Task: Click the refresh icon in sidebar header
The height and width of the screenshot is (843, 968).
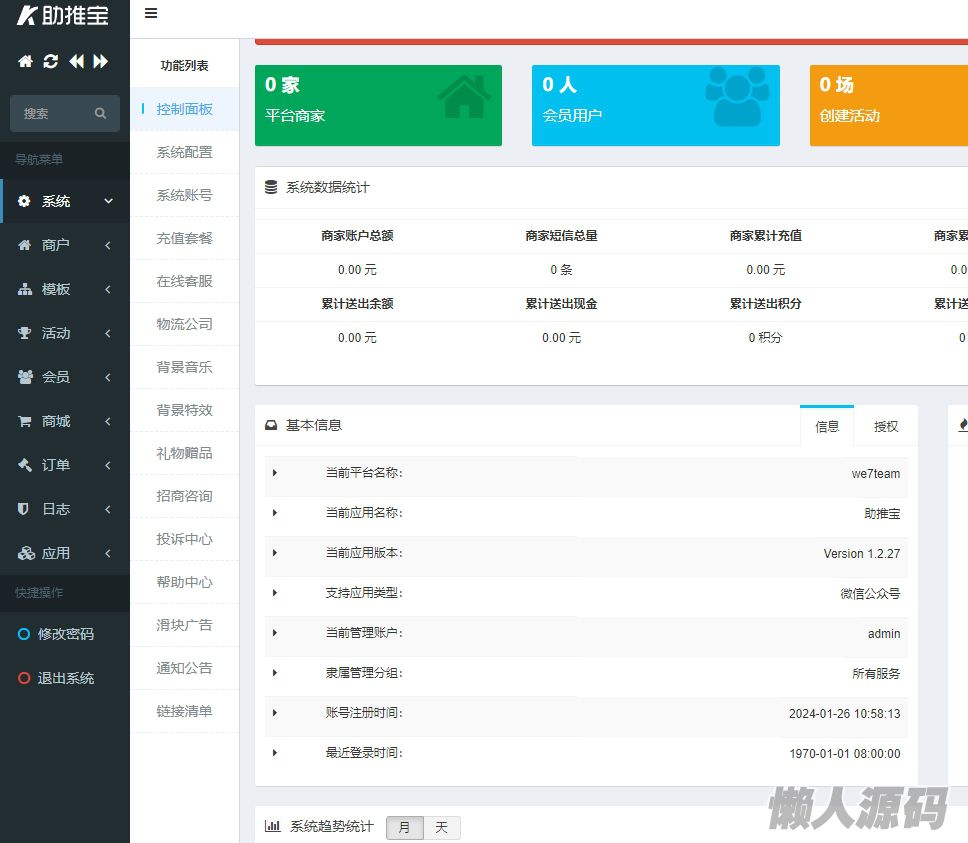Action: 51,62
